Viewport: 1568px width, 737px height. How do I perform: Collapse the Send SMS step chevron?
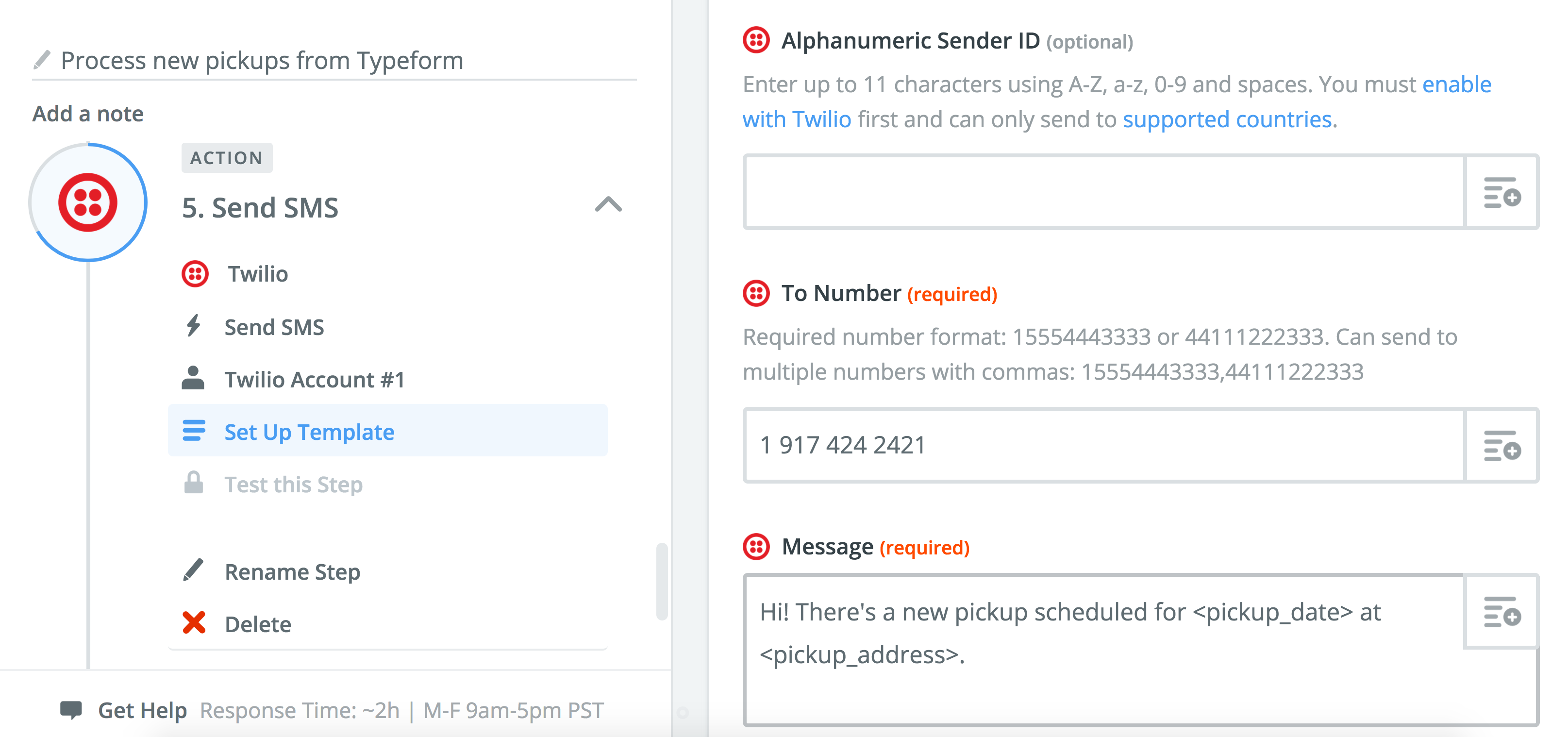click(x=608, y=204)
